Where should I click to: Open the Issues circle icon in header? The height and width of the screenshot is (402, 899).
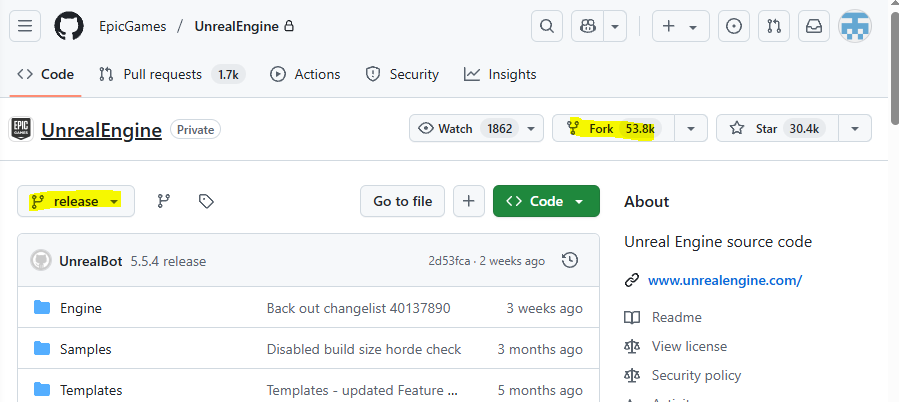coord(734,26)
